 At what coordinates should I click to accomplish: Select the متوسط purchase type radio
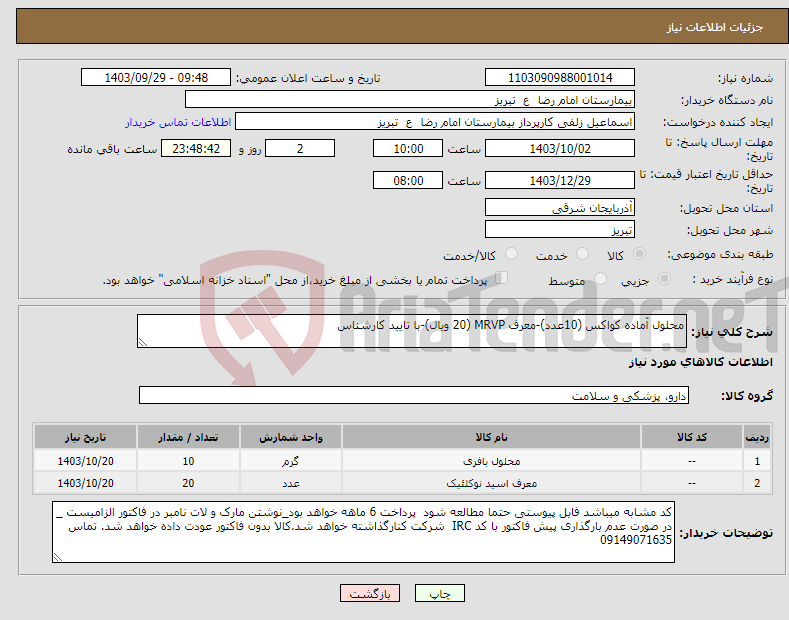pos(600,278)
